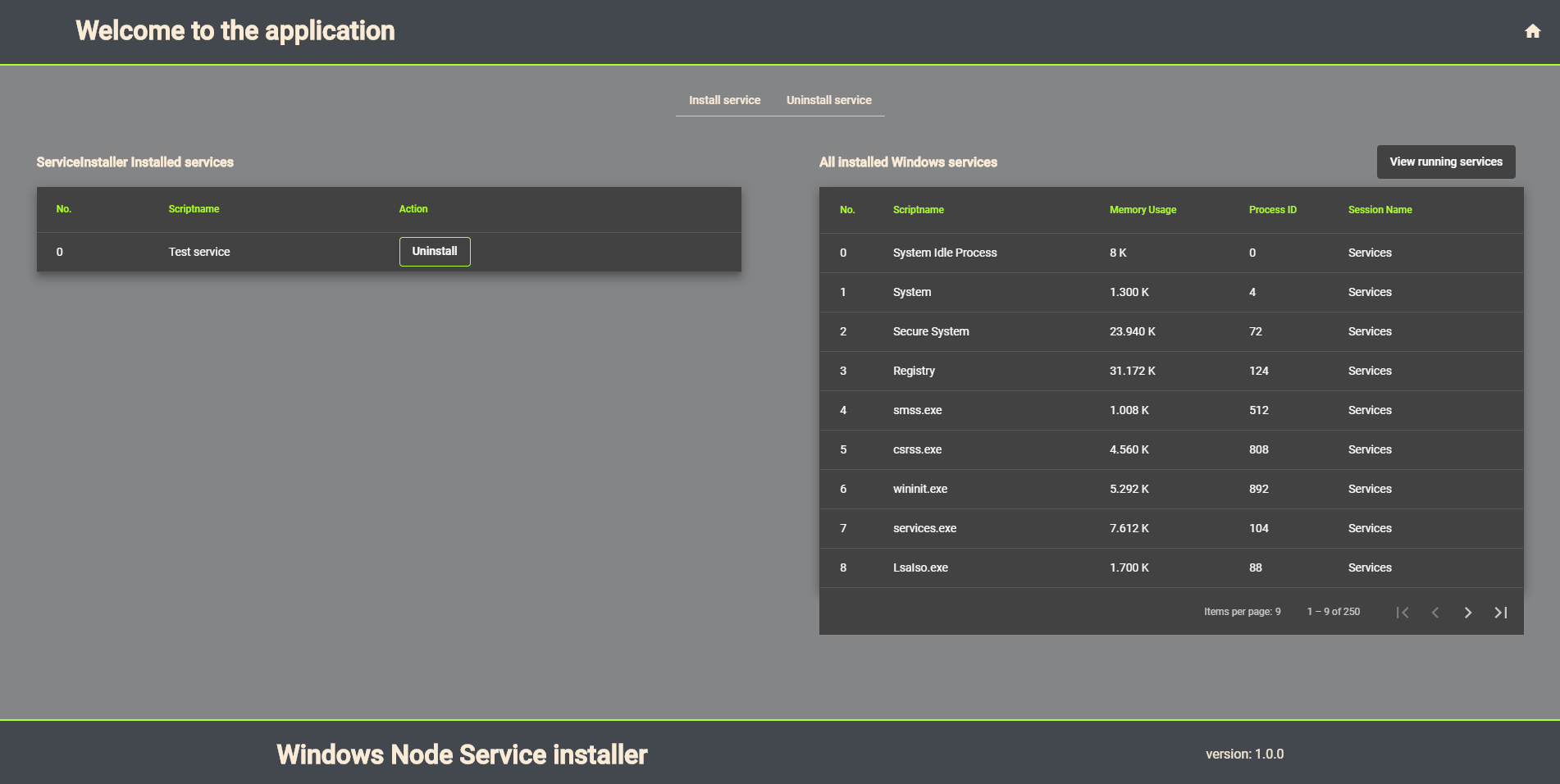The width and height of the screenshot is (1560, 784).
Task: Select the smss.exe entry
Action: tap(917, 410)
